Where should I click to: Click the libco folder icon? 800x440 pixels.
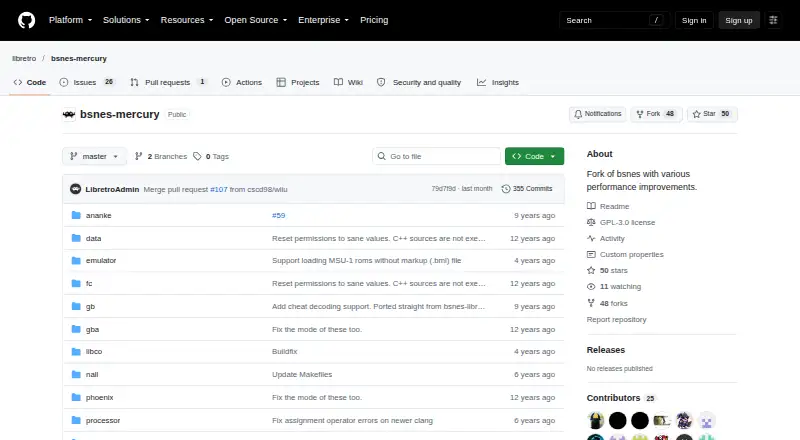[76, 352]
